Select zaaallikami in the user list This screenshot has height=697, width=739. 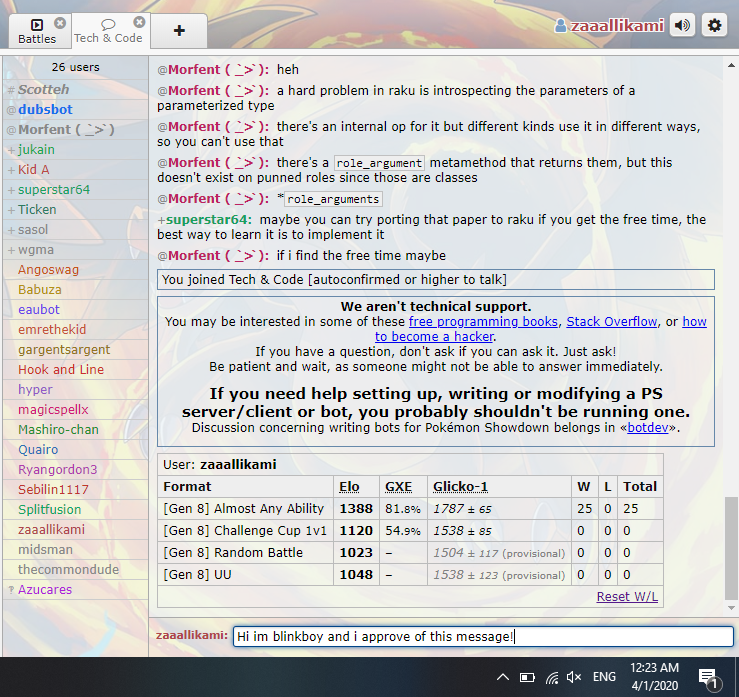75,530
